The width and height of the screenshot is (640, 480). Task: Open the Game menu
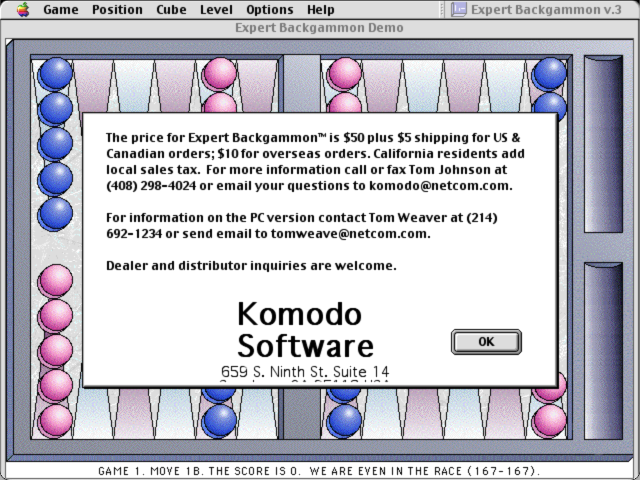[x=61, y=9]
